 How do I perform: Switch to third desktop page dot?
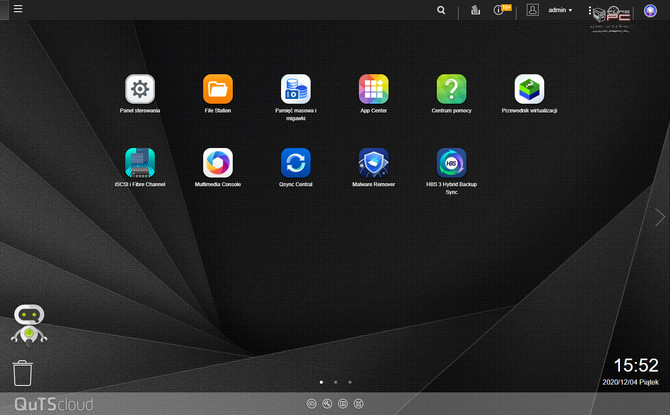[x=350, y=382]
